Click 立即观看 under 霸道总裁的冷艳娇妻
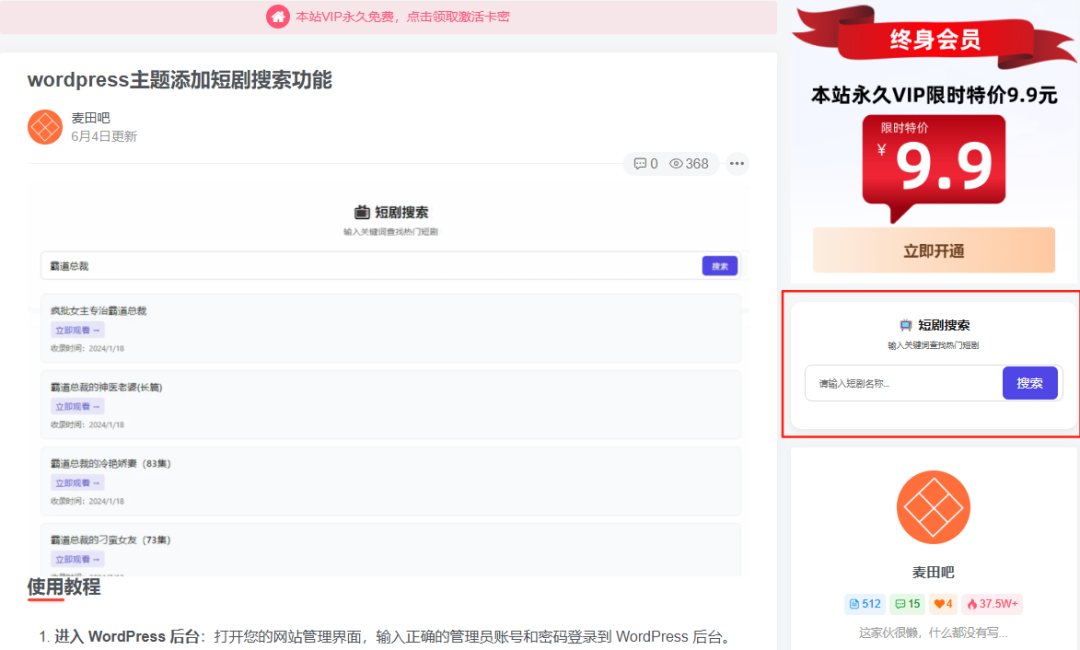The width and height of the screenshot is (1080, 650). (x=77, y=483)
